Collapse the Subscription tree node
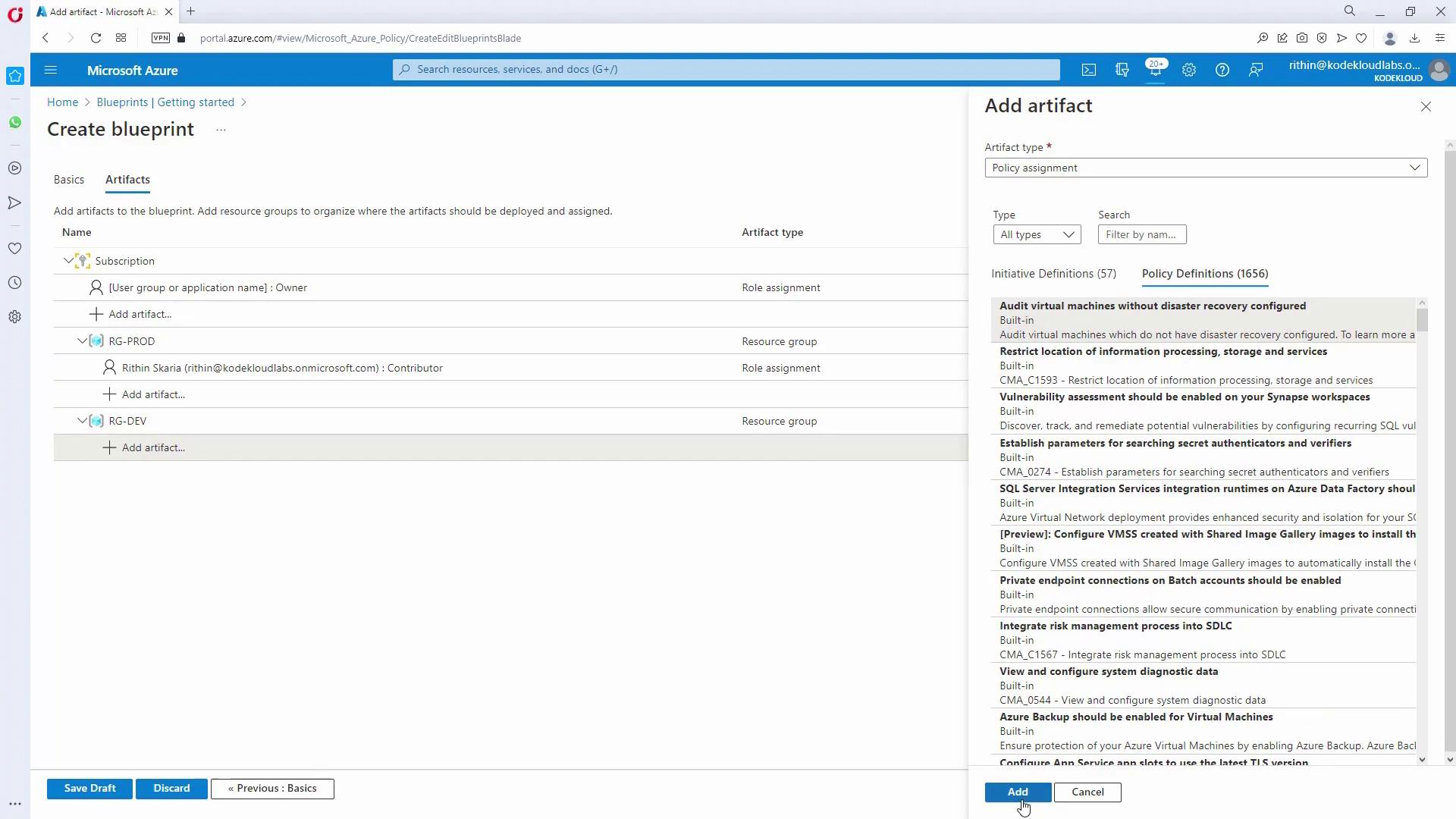This screenshot has height=819, width=1456. (x=68, y=261)
